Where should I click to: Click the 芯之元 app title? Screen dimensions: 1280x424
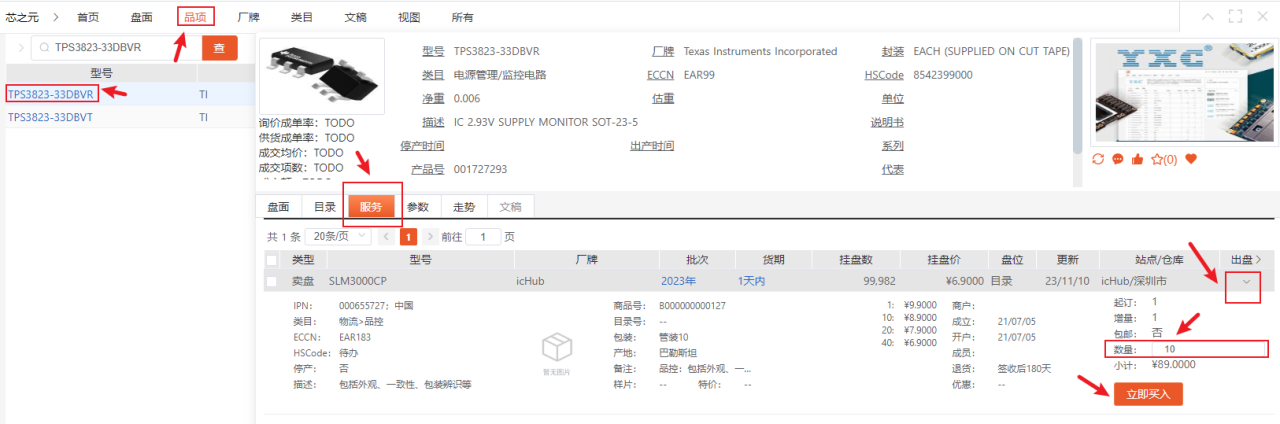(x=22, y=17)
